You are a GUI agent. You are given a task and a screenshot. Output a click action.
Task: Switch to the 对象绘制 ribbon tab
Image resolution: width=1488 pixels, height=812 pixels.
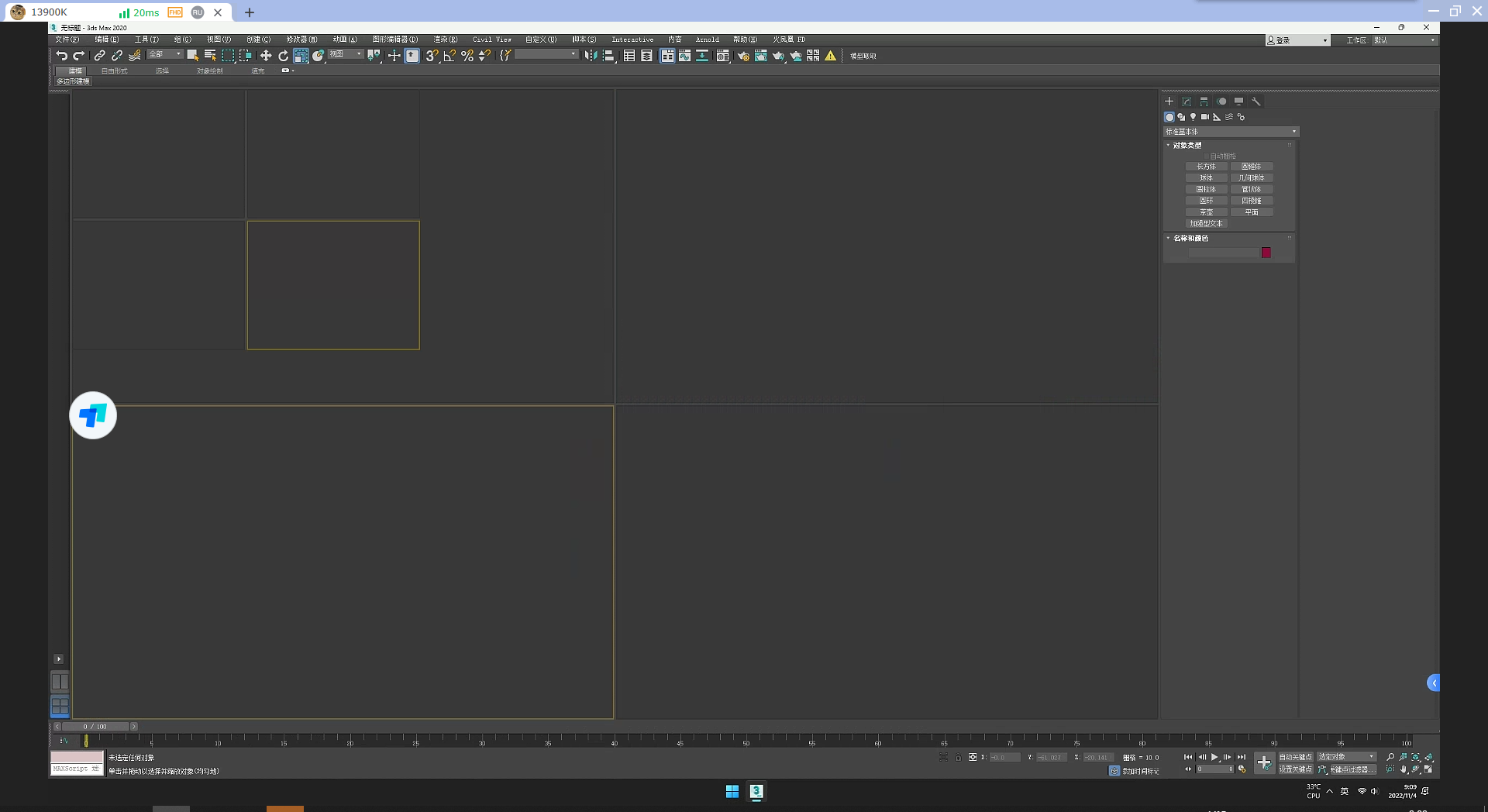pos(210,71)
